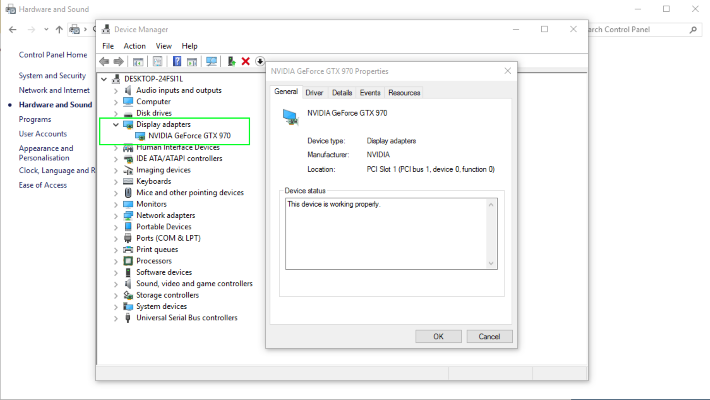
Task: Expand the Monitors category
Action: tap(116, 204)
